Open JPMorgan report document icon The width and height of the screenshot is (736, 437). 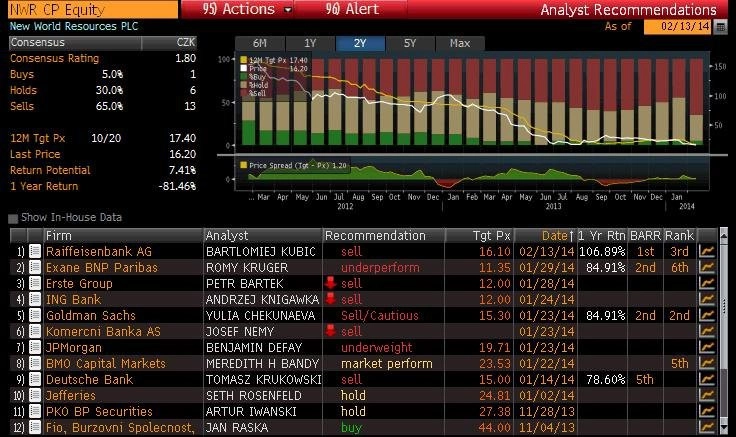(x=35, y=347)
